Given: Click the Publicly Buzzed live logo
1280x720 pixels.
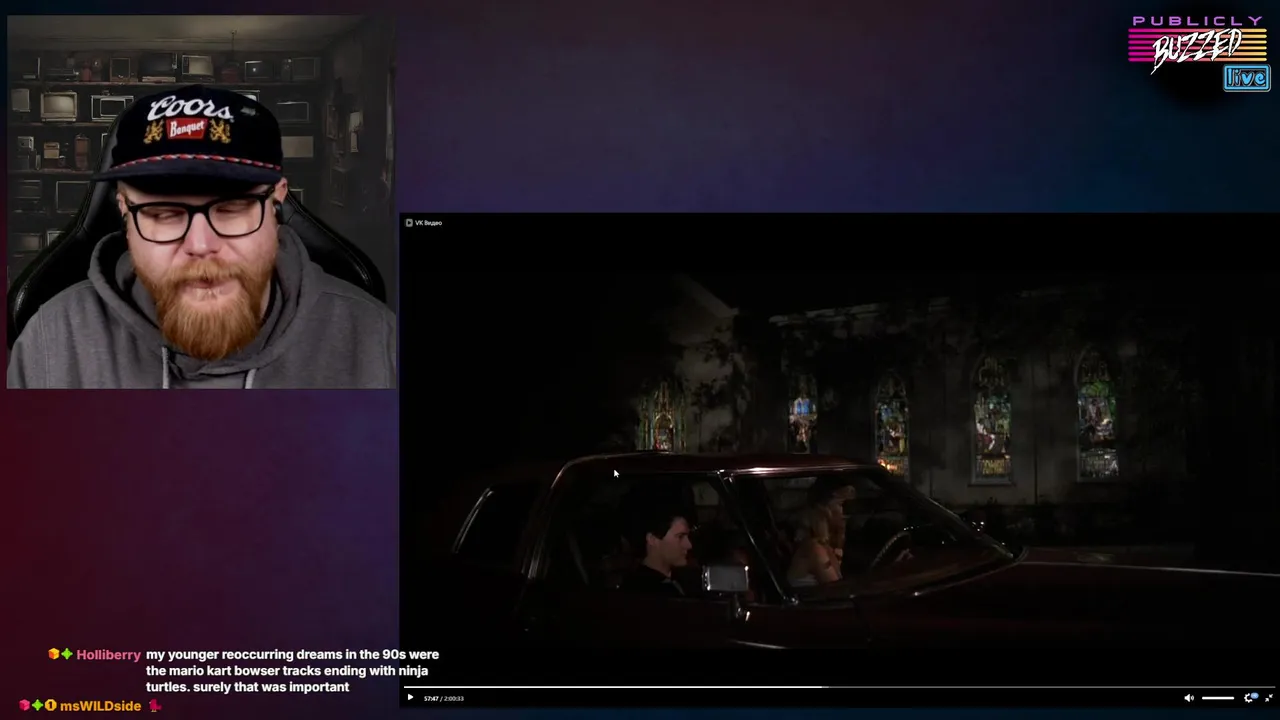Looking at the screenshot, I should [x=1198, y=53].
